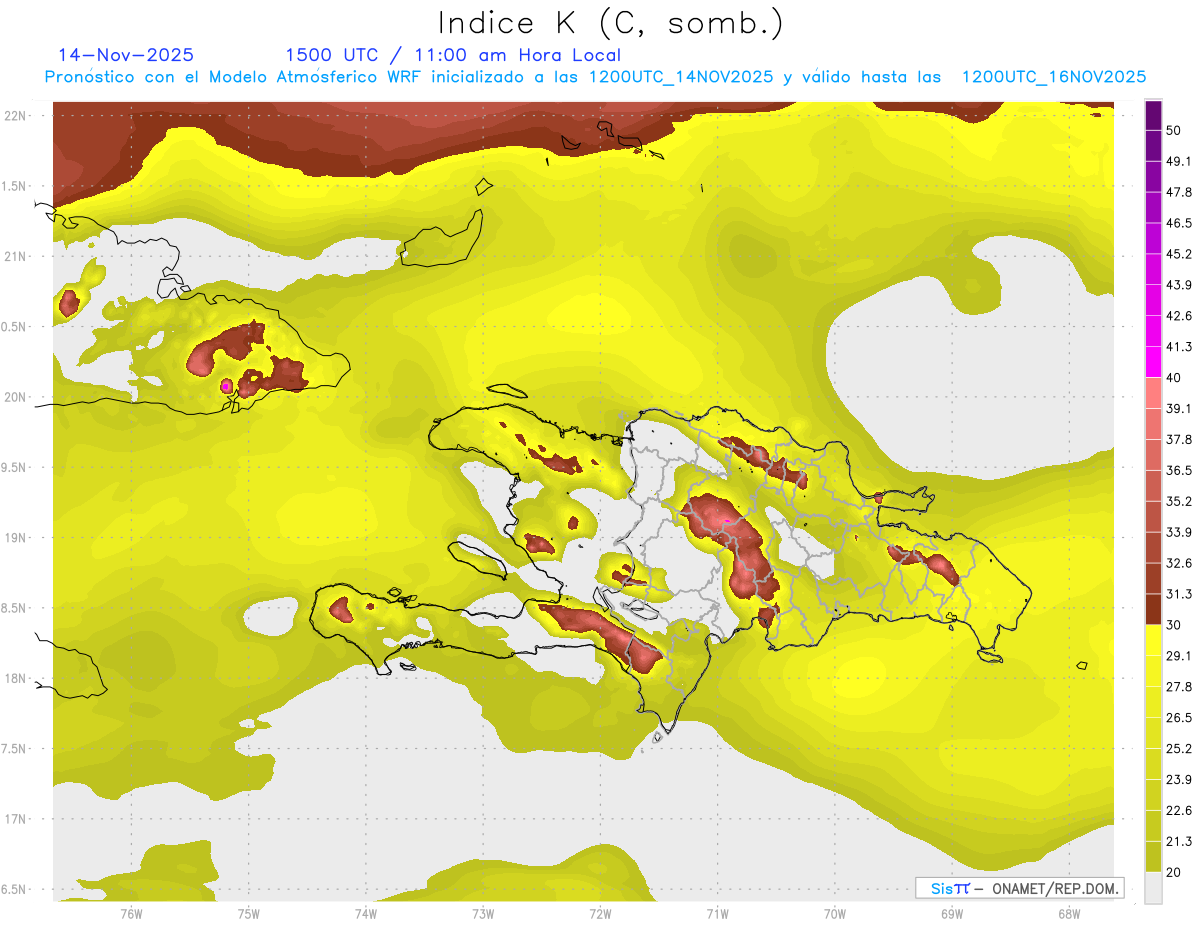Click the colorbar value "42.6"
This screenshot has height=927, width=1200.
pyautogui.click(x=1179, y=316)
